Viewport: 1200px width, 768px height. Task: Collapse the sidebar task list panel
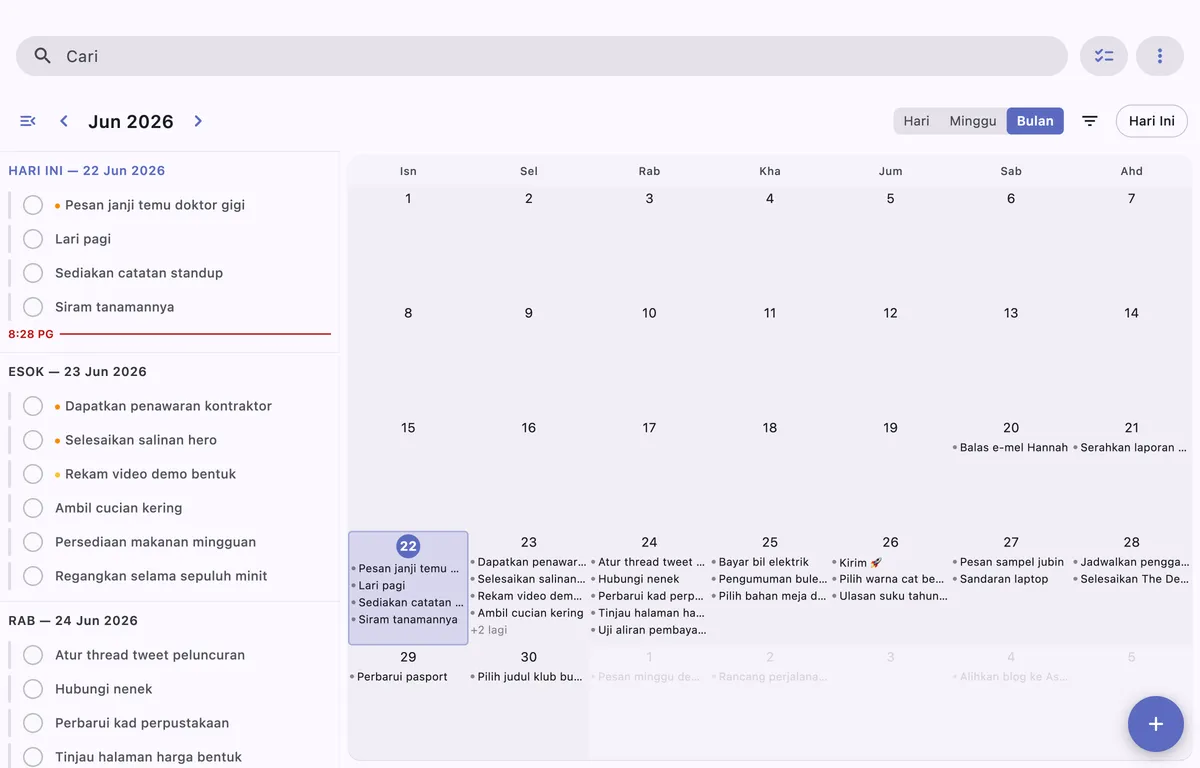tap(28, 121)
